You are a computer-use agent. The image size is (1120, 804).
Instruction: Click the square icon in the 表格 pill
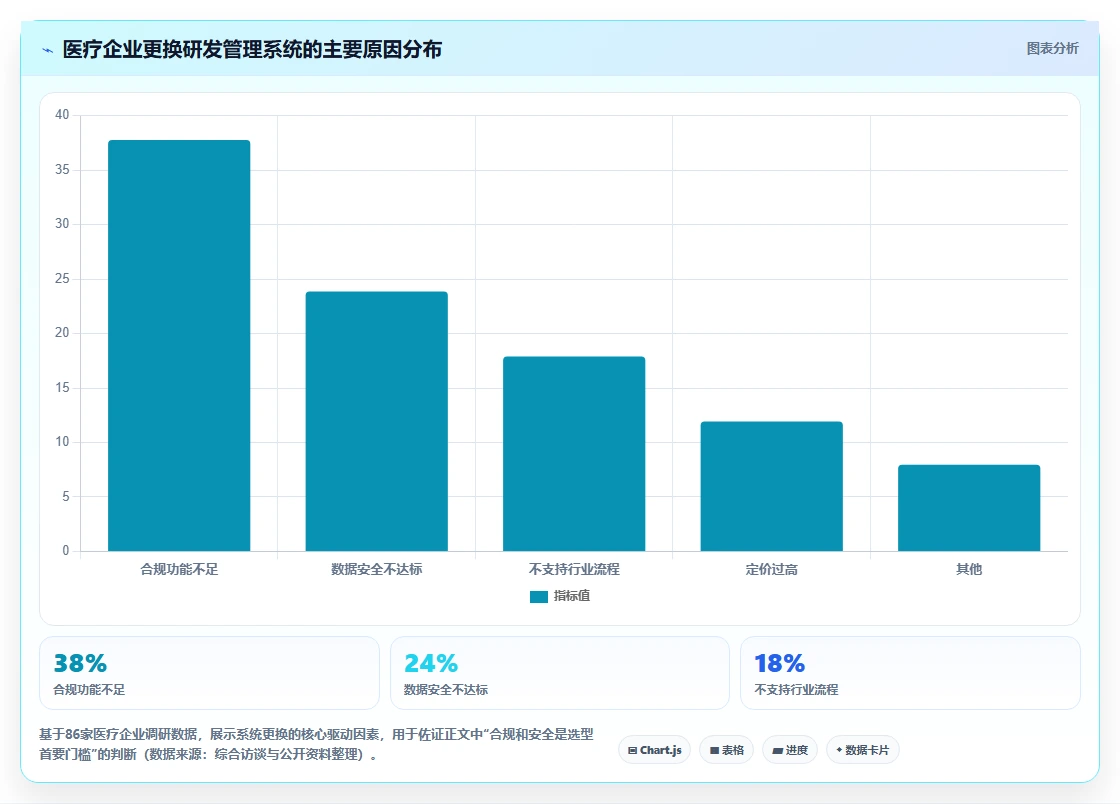point(714,750)
